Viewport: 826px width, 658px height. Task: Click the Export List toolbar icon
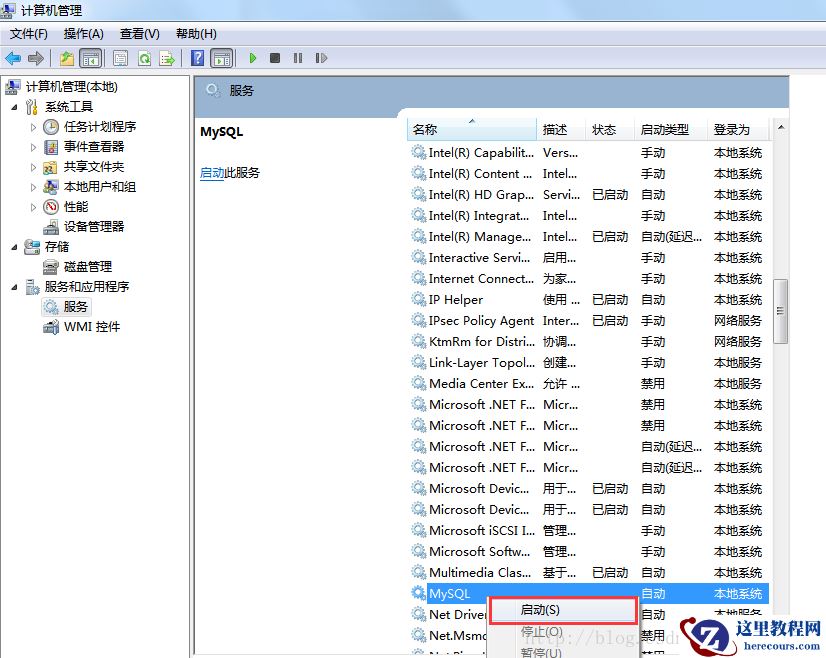pos(167,58)
